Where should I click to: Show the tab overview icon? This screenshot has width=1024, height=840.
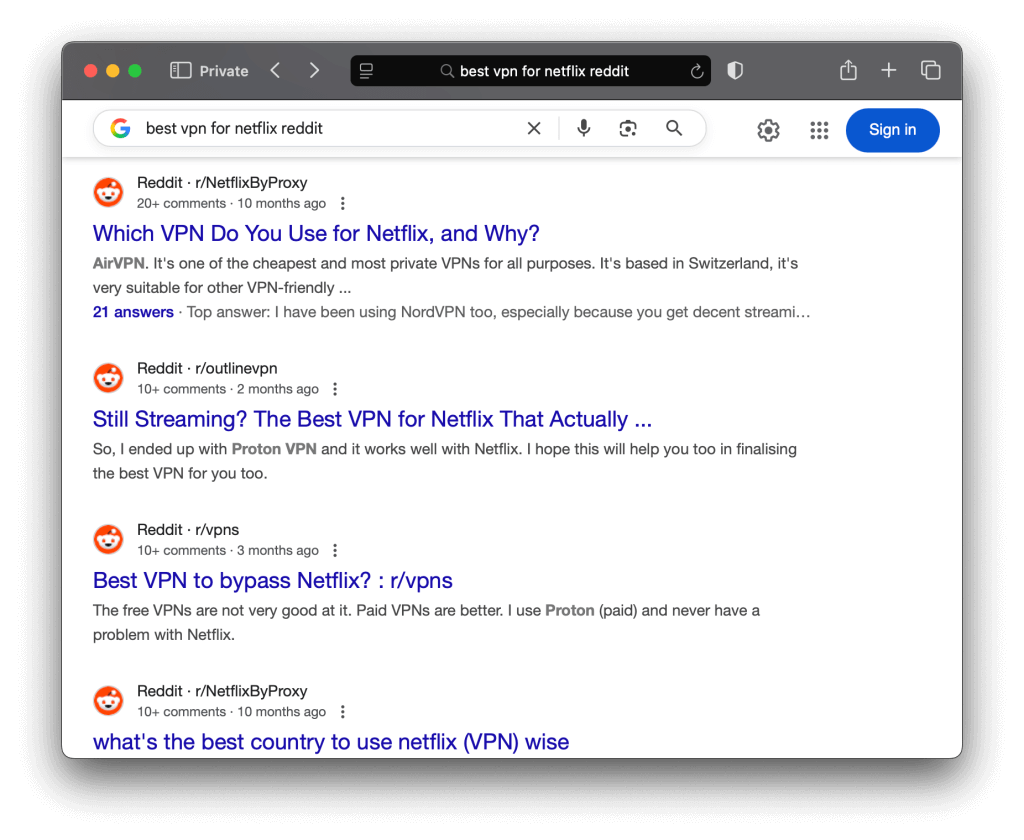click(x=930, y=71)
